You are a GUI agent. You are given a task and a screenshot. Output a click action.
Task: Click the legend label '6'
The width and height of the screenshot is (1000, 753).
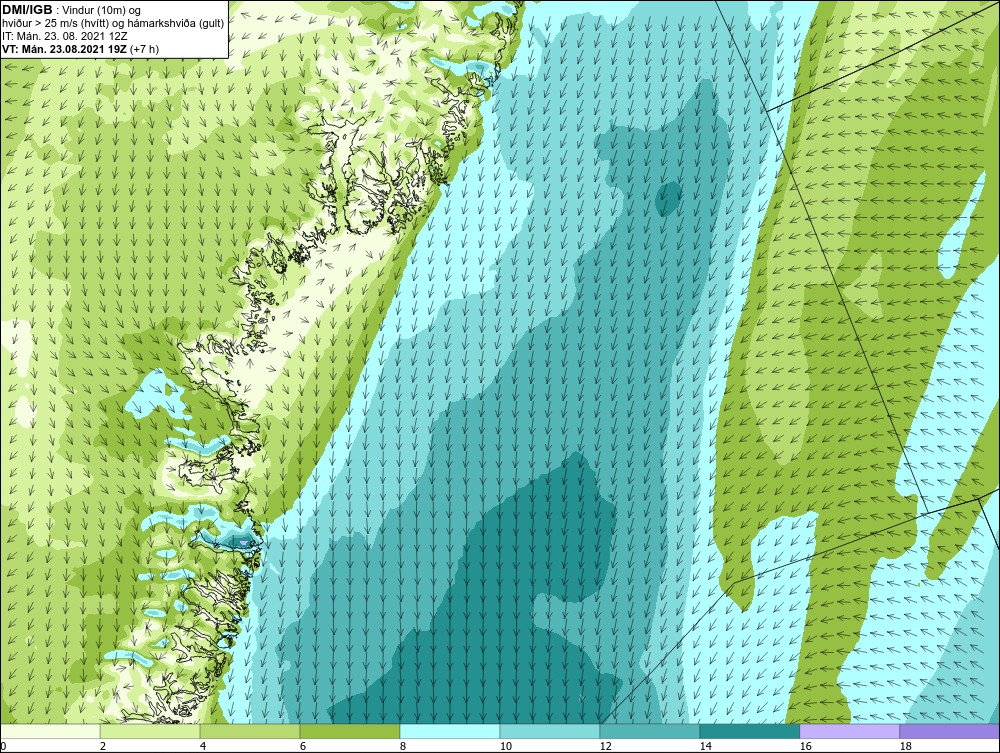point(302,746)
